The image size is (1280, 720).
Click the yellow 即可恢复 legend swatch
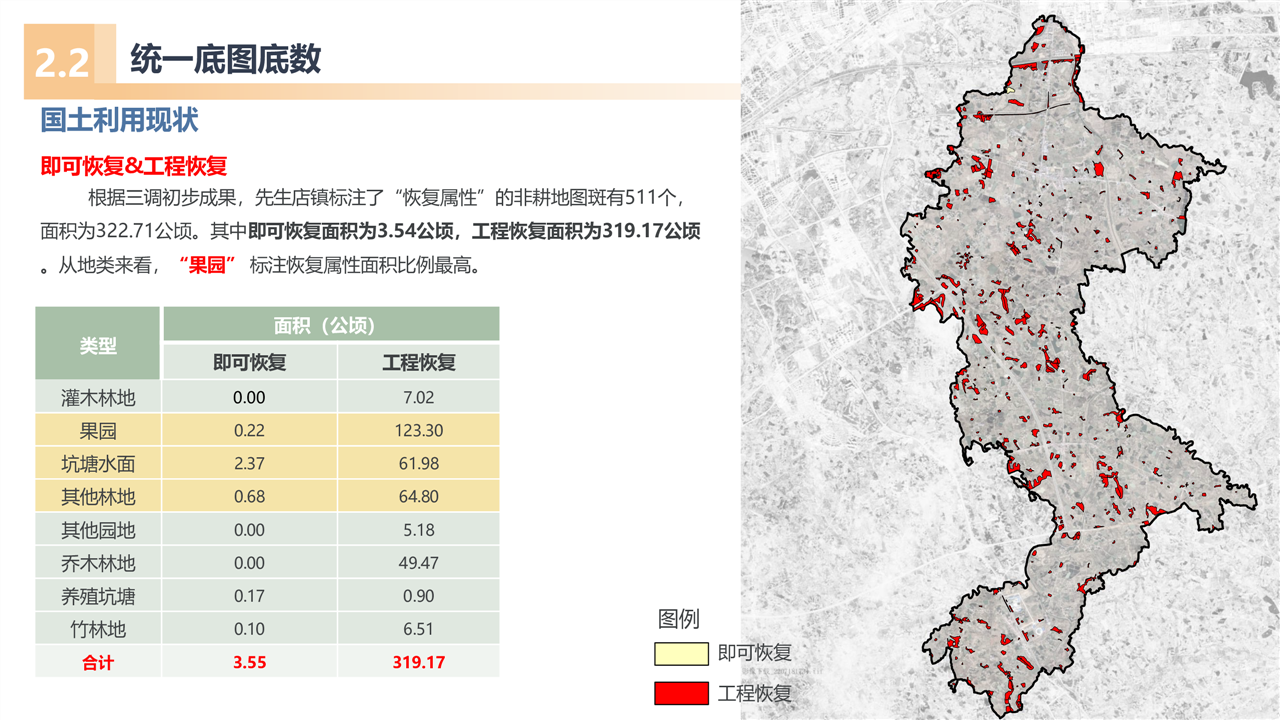tap(681, 654)
